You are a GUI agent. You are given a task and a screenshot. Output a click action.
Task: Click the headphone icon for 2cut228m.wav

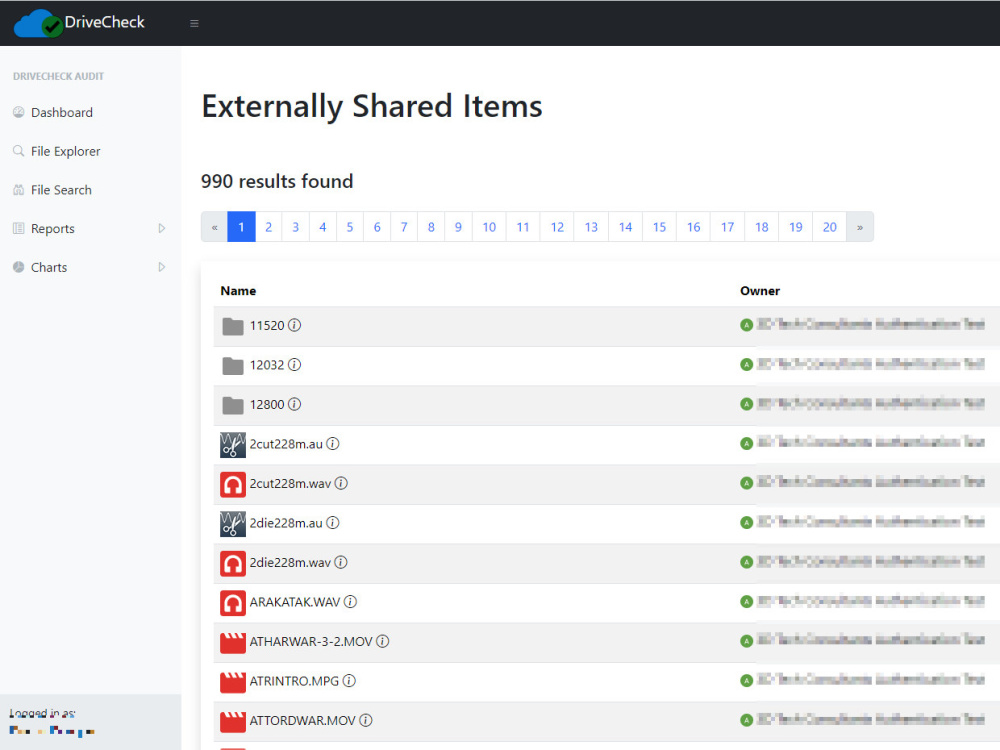[x=233, y=485]
